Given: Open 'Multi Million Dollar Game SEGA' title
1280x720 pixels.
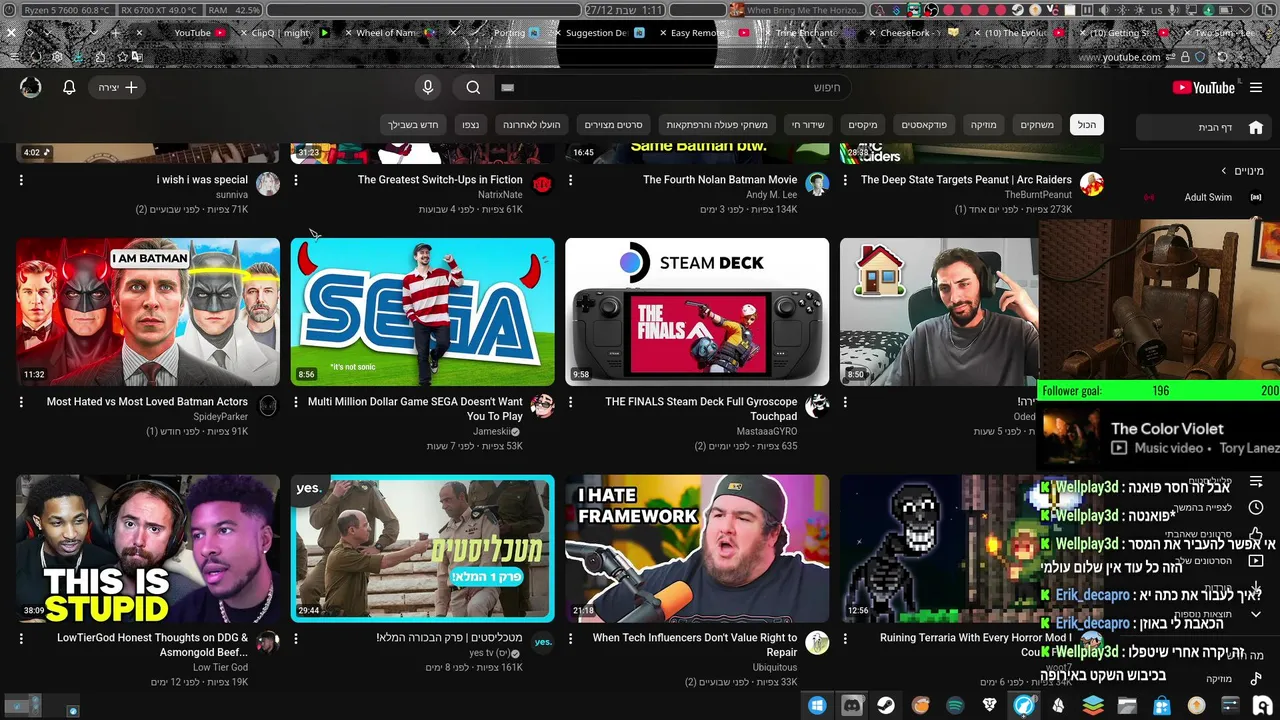Looking at the screenshot, I should point(415,409).
